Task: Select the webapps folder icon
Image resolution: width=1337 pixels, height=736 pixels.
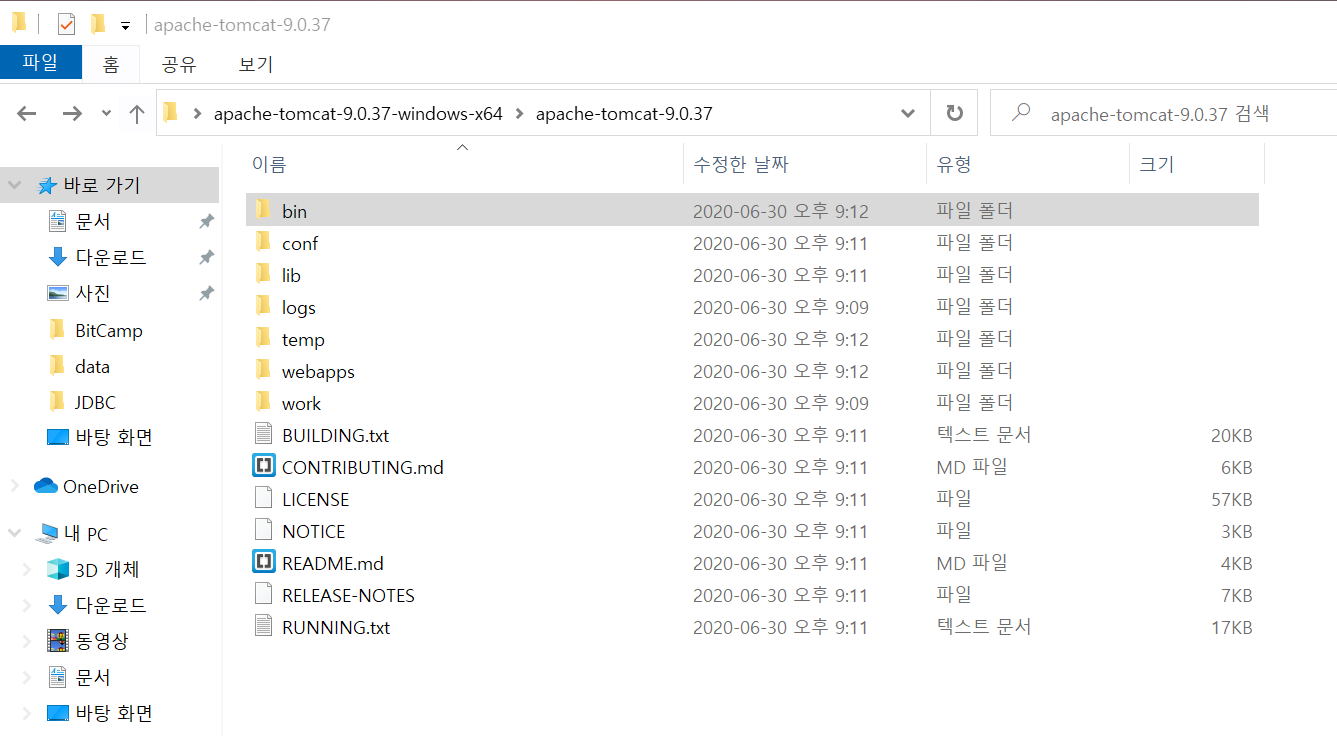Action: tap(263, 370)
